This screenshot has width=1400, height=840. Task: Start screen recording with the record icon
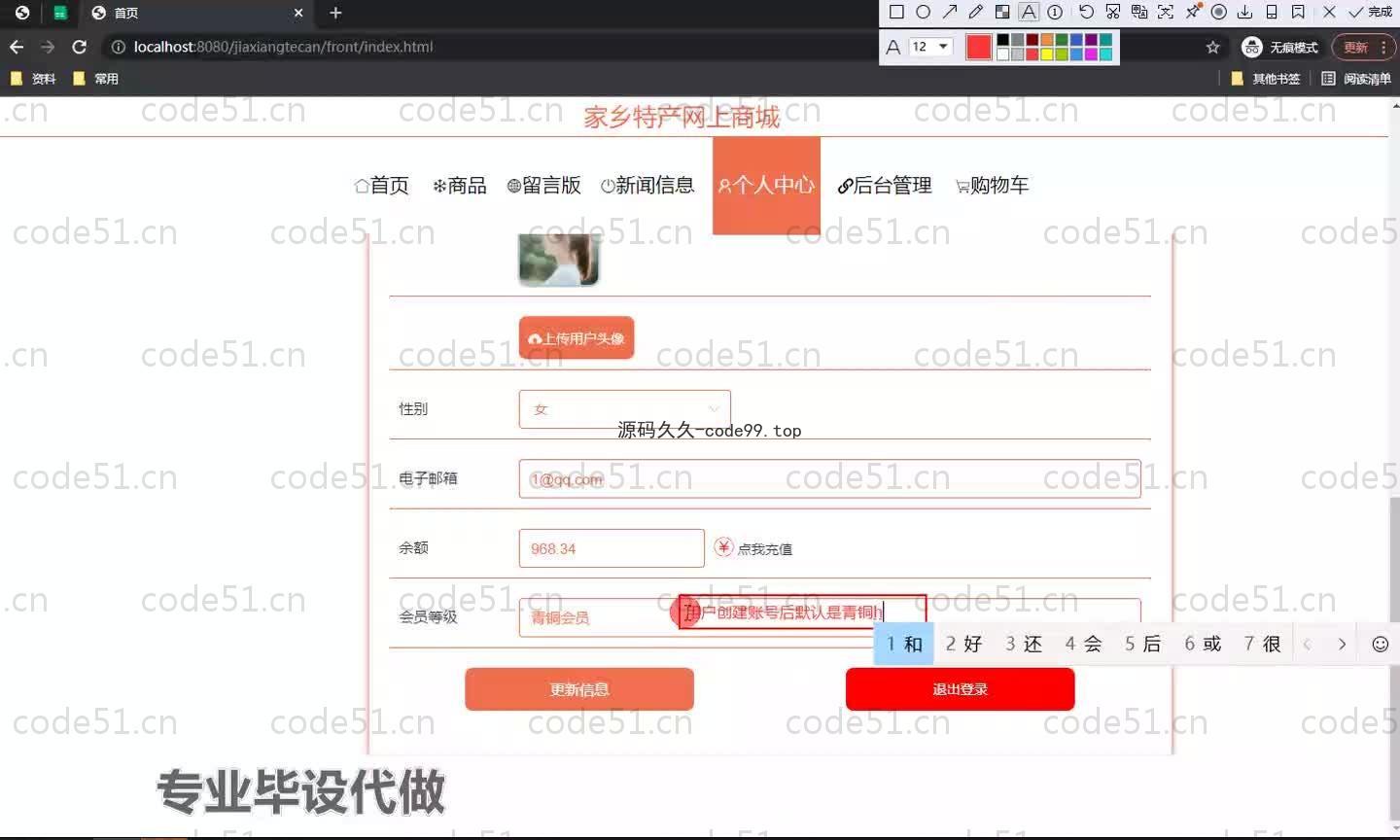pyautogui.click(x=1218, y=13)
